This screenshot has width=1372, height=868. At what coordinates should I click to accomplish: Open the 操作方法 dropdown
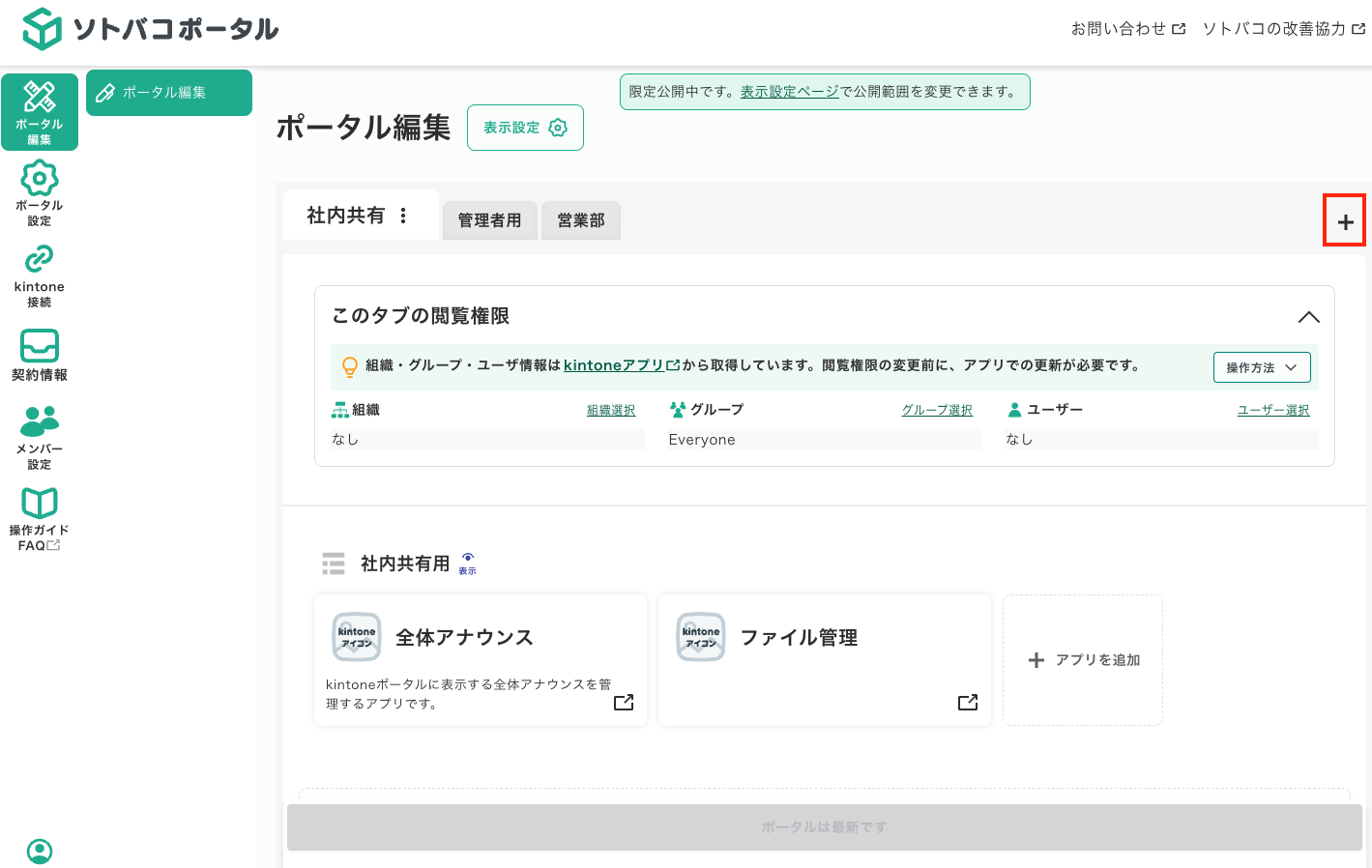(x=1261, y=367)
